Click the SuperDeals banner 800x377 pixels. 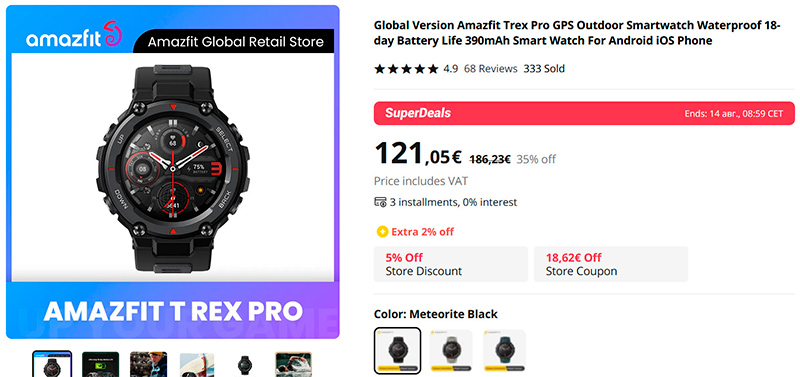[584, 113]
